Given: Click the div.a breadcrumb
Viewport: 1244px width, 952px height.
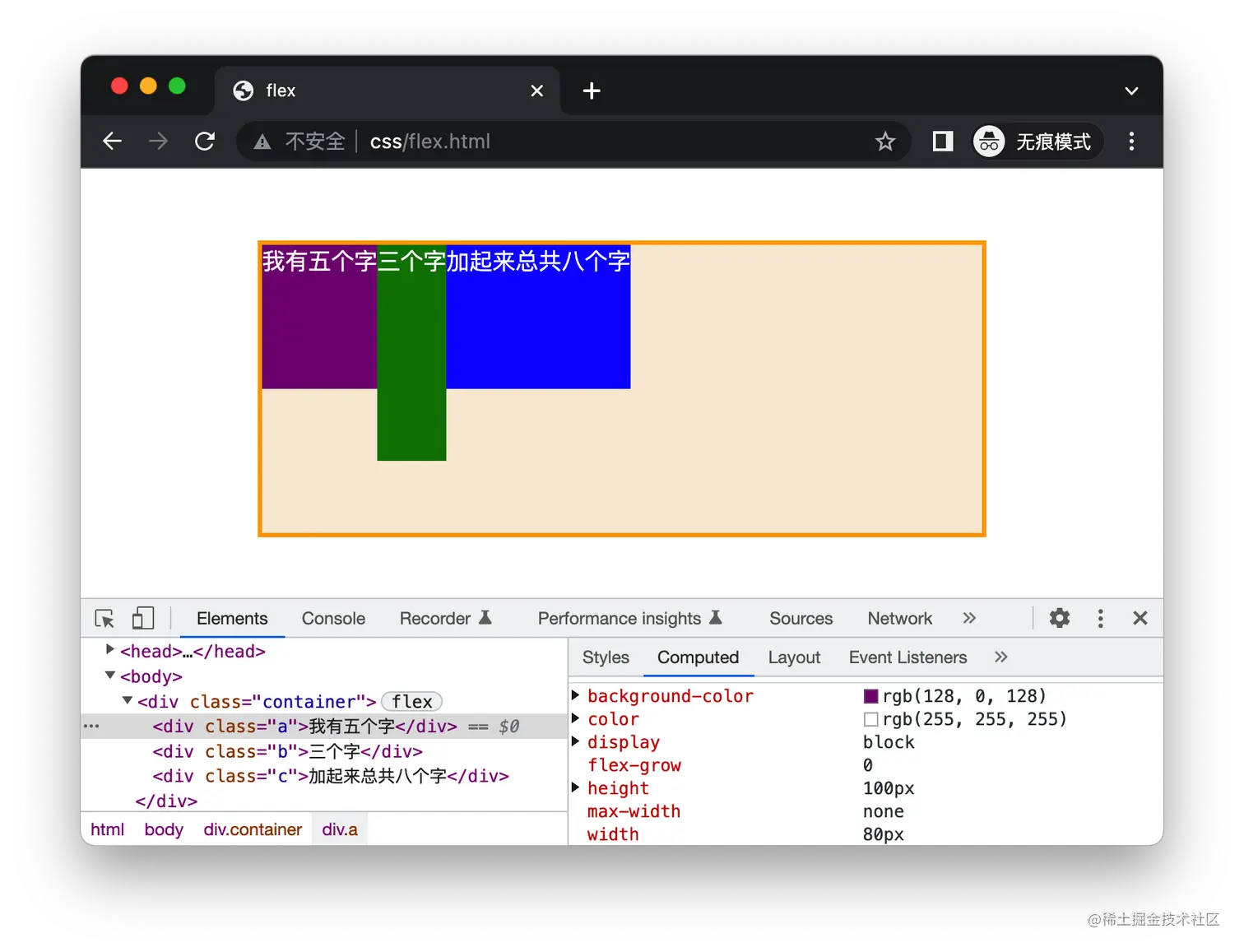Looking at the screenshot, I should click(x=340, y=829).
